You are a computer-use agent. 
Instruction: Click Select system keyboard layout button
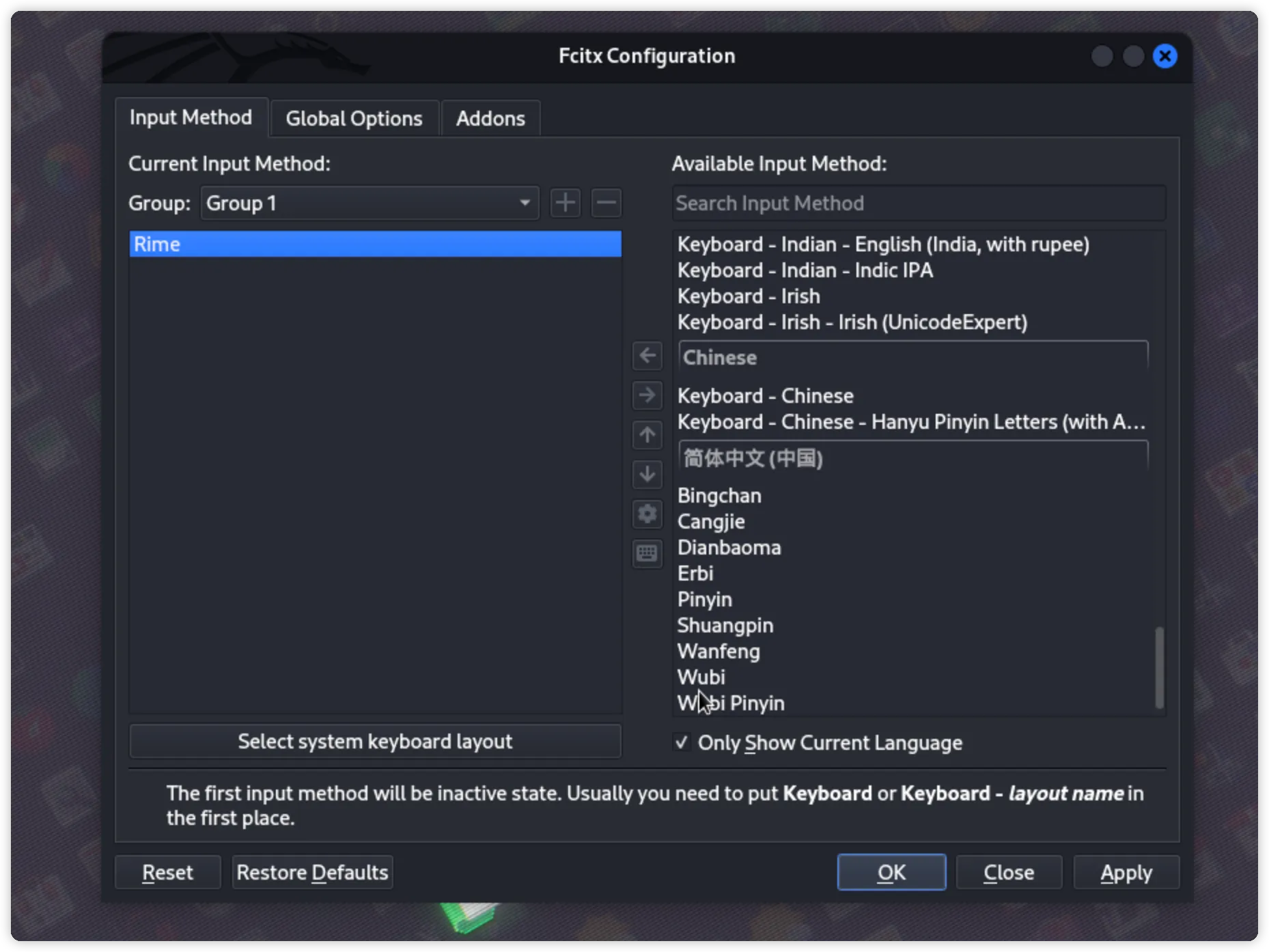375,742
